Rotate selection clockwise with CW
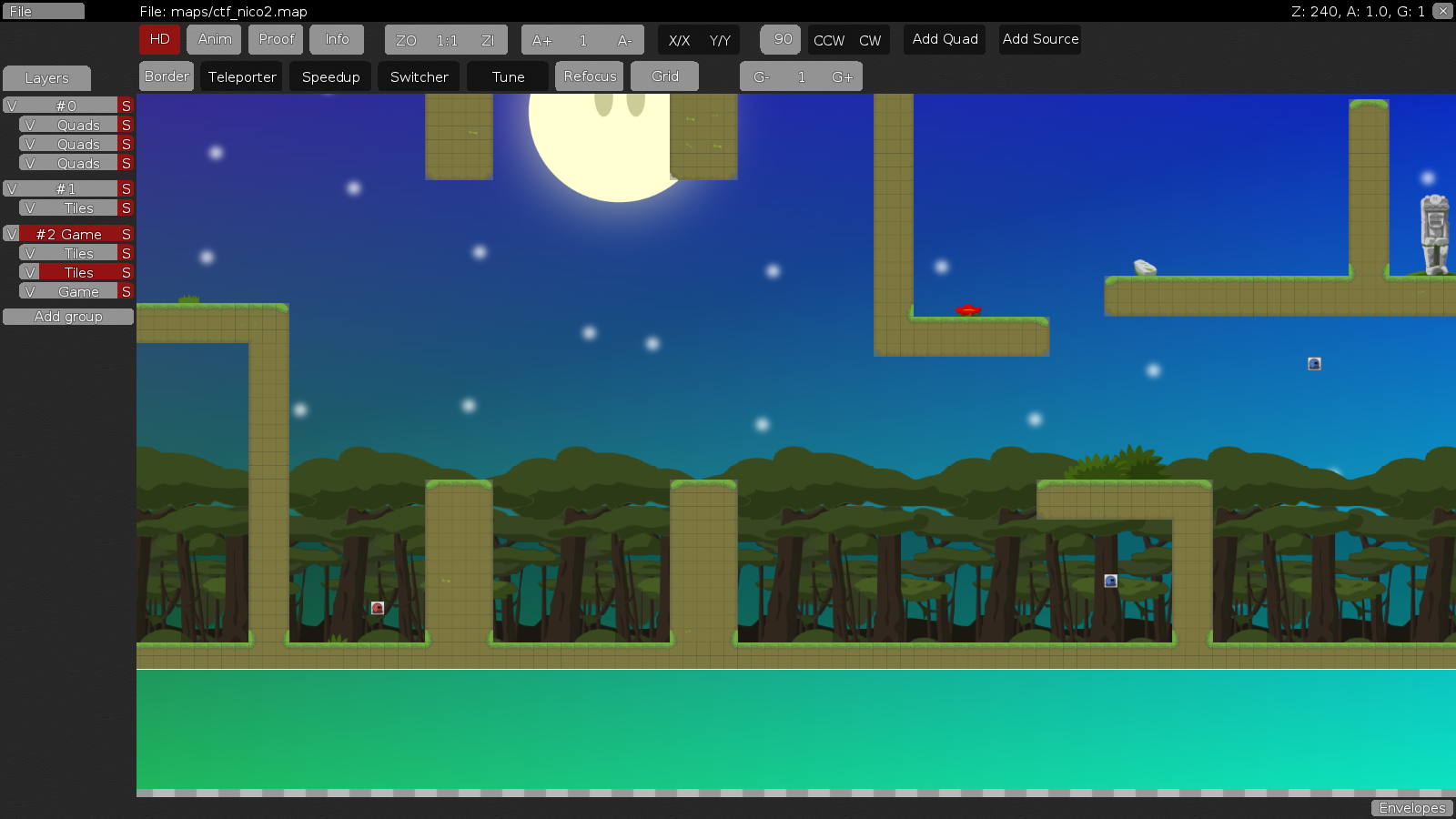1456x819 pixels. pos(870,40)
